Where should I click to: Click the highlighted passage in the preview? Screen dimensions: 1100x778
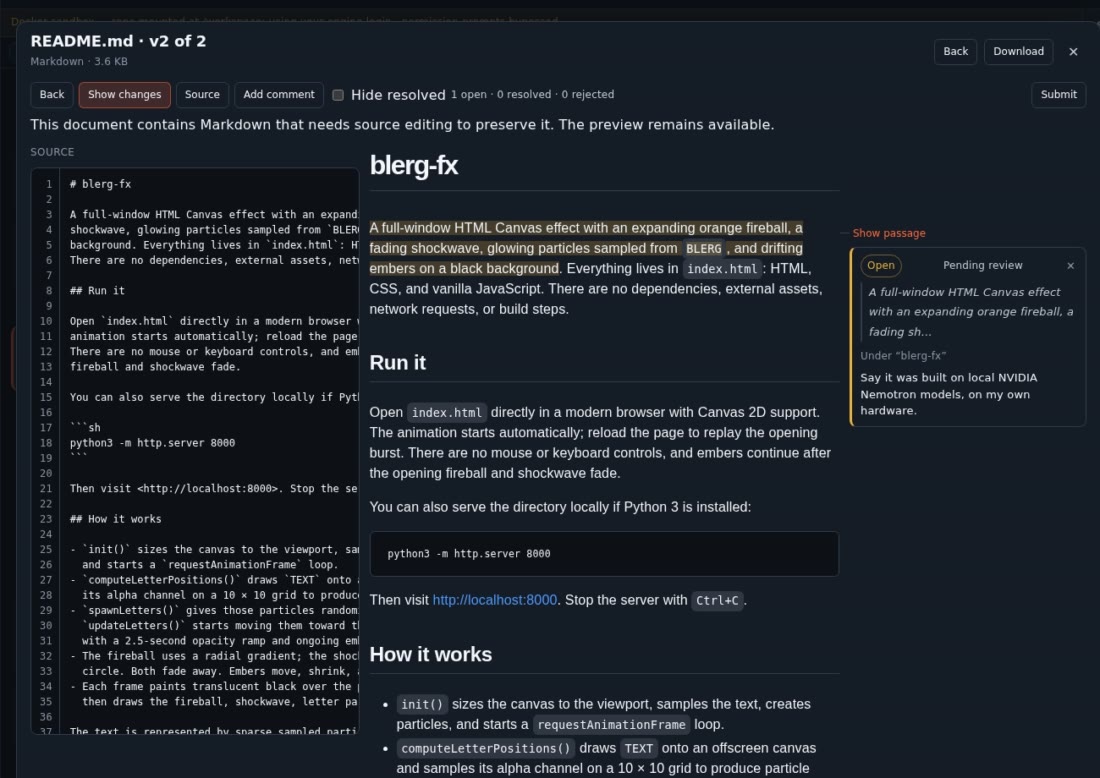coord(586,248)
